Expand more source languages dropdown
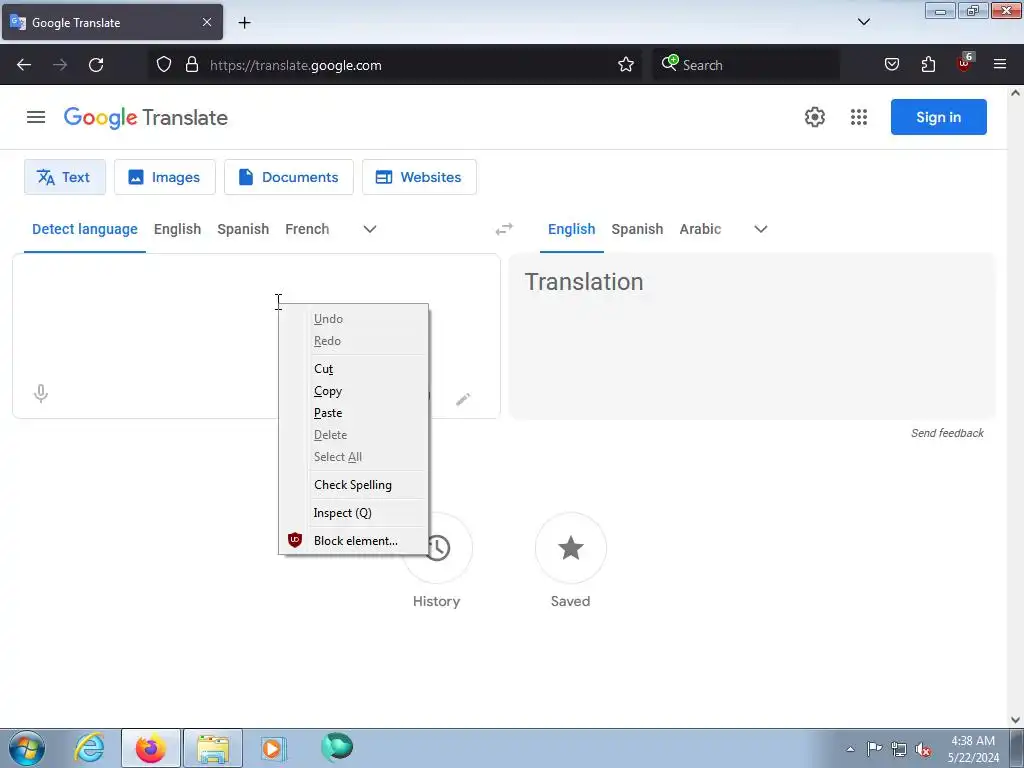 [x=370, y=229]
